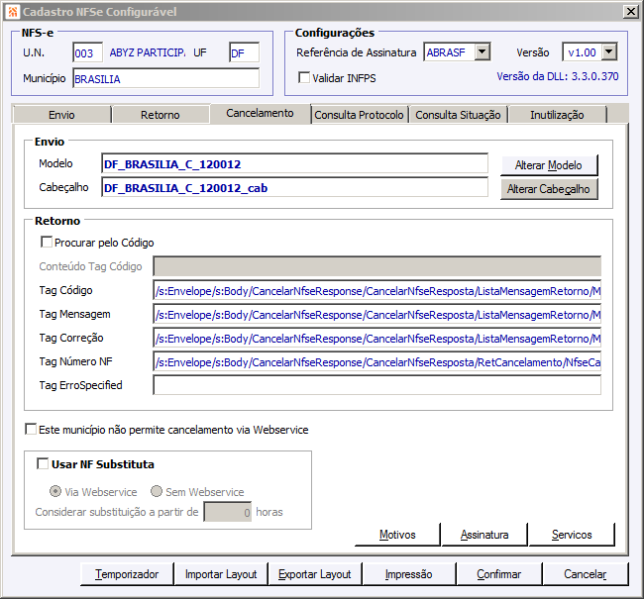Click the Cabeçalho field DF_BRASILIA_C_120012_cab
Image resolution: width=644 pixels, height=599 pixels.
pos(294,188)
